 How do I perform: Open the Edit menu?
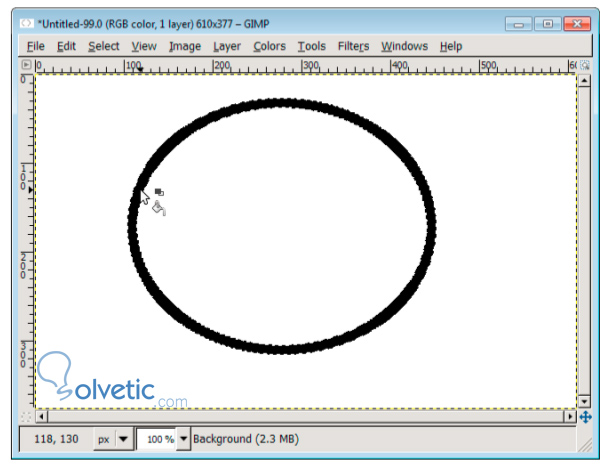(66, 46)
